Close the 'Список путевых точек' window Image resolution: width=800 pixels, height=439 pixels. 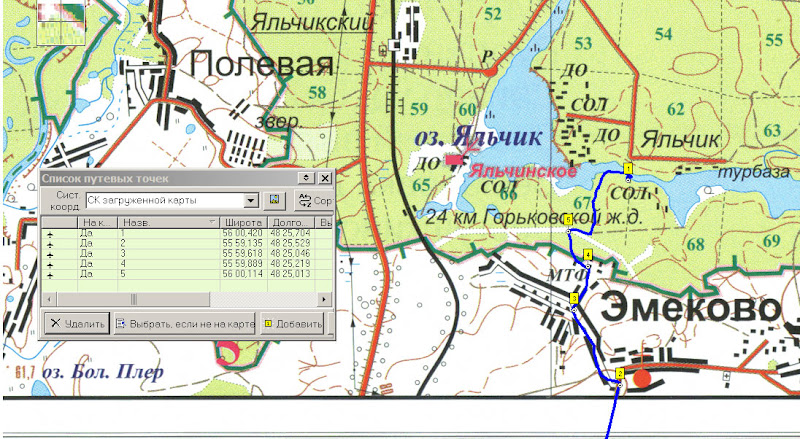pyautogui.click(x=324, y=178)
